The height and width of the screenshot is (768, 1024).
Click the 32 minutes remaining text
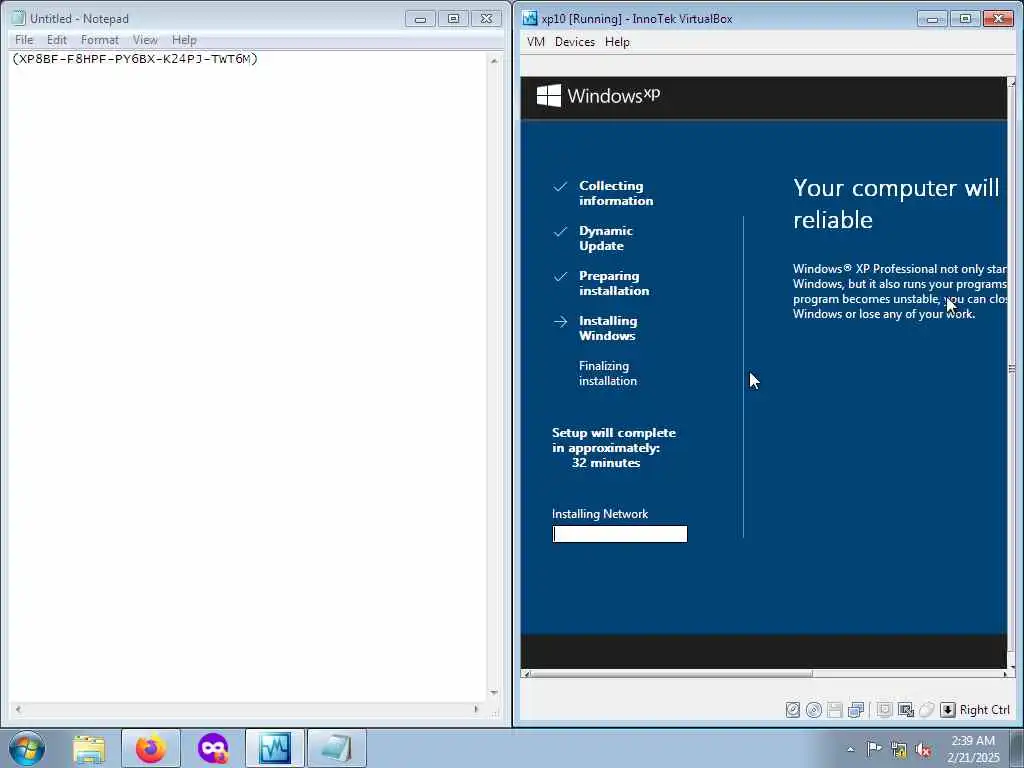[x=606, y=463]
